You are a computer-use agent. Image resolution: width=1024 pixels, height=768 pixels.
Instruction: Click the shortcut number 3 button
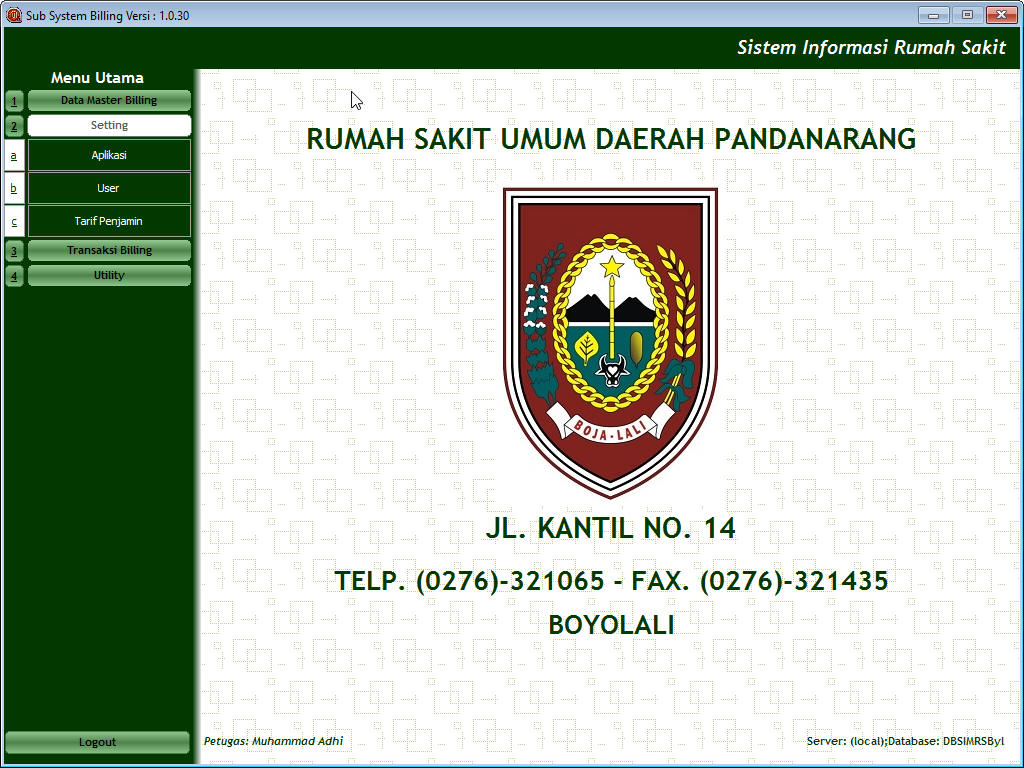point(14,250)
